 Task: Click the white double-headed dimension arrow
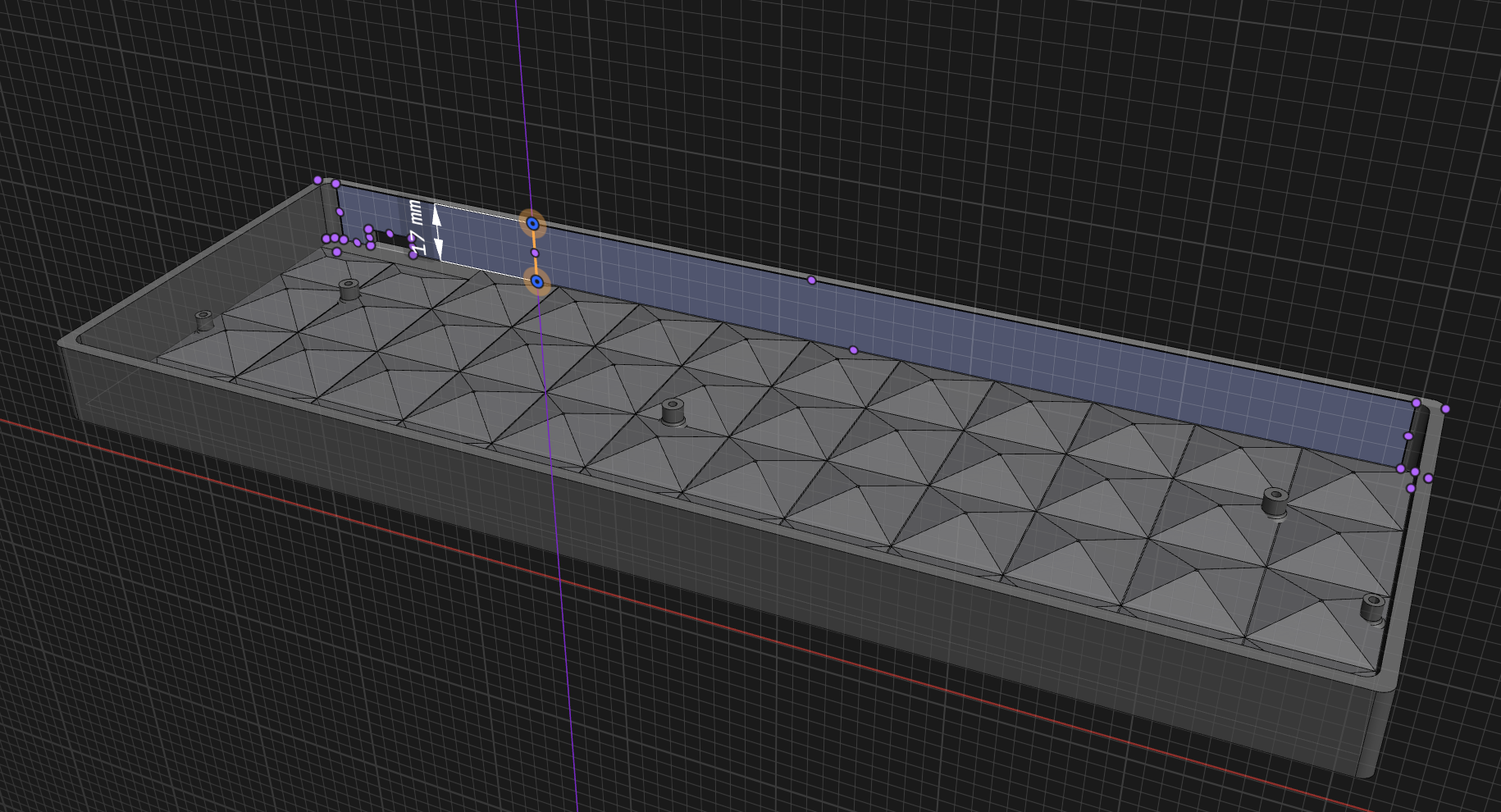click(x=437, y=233)
